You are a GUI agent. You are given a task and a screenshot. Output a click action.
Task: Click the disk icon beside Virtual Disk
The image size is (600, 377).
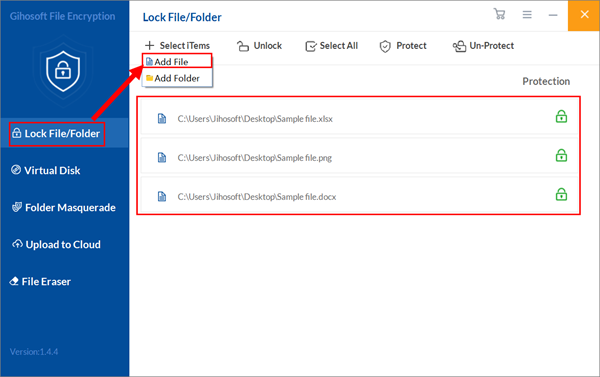tap(16, 170)
